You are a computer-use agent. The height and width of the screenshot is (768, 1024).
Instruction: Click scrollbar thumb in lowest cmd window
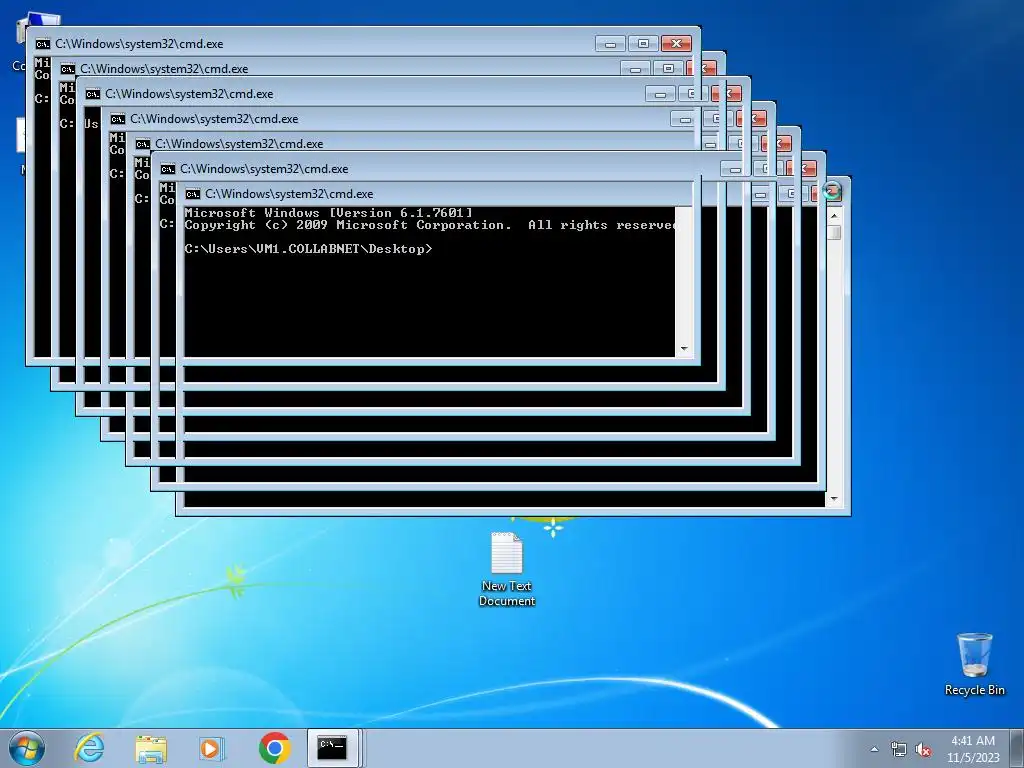coord(834,232)
